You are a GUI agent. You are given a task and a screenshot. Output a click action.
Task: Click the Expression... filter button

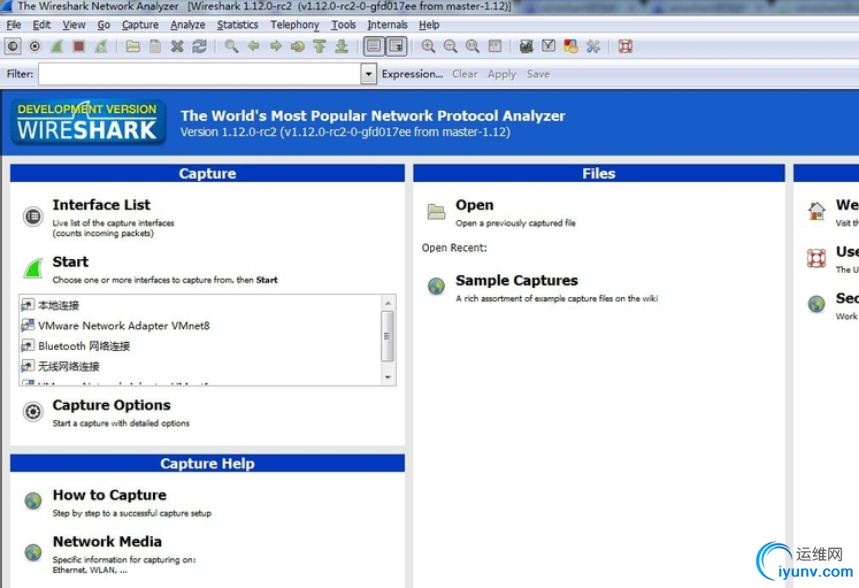coord(412,74)
